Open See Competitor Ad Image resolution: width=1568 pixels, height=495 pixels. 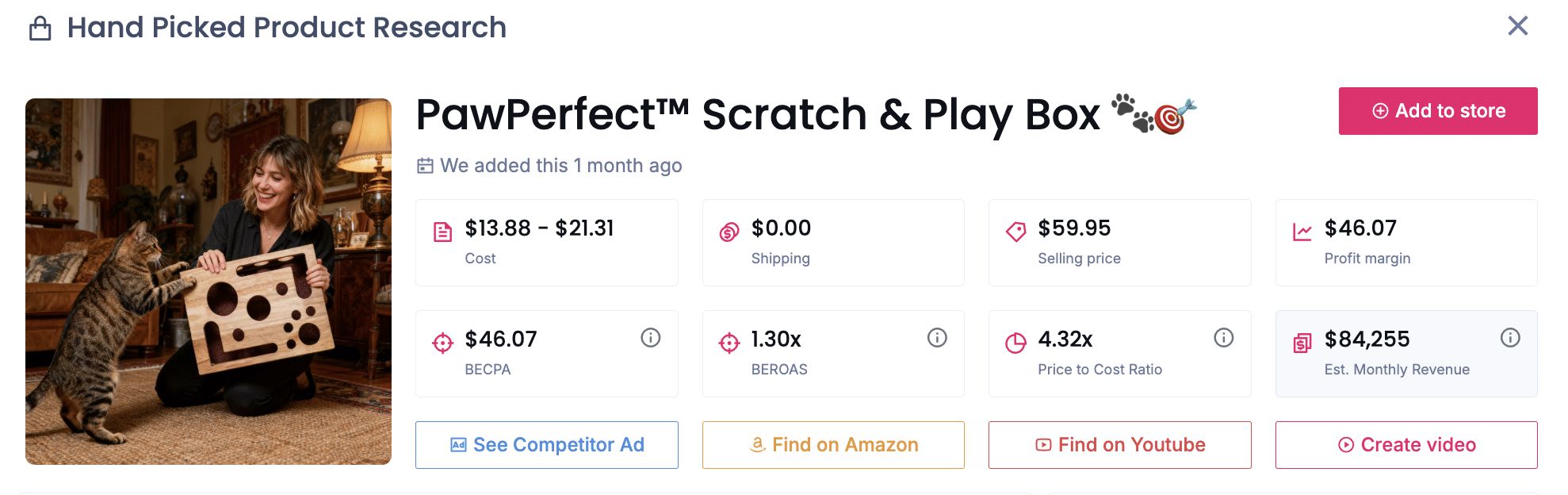pos(546,445)
